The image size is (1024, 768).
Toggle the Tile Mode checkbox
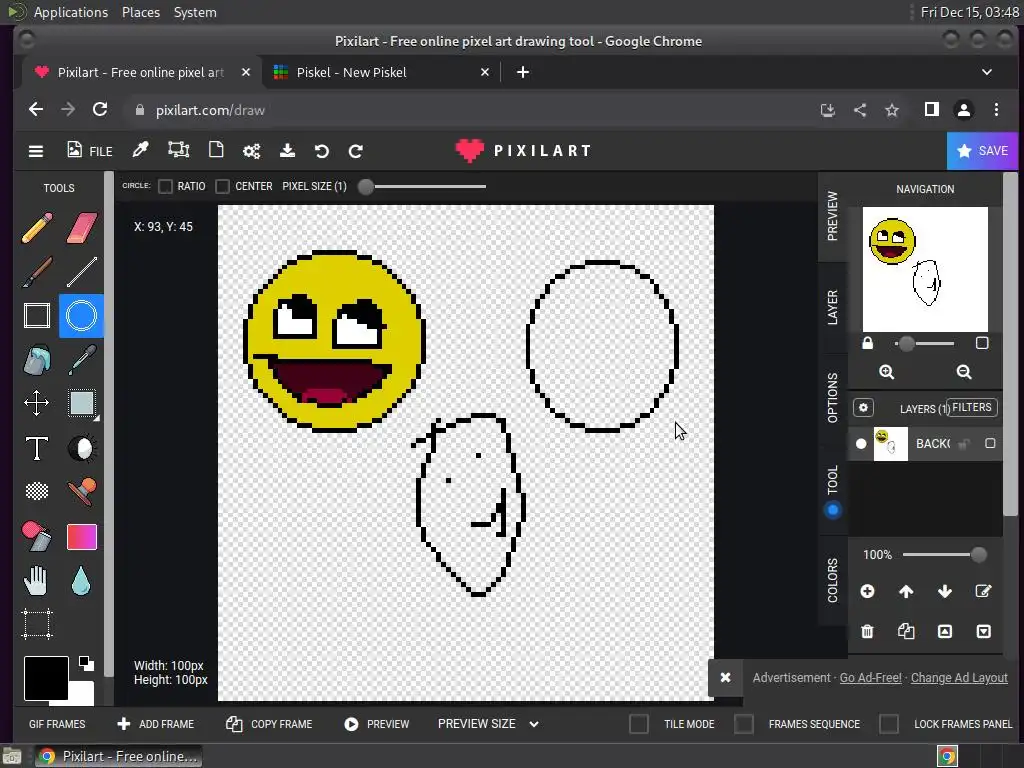(x=639, y=724)
